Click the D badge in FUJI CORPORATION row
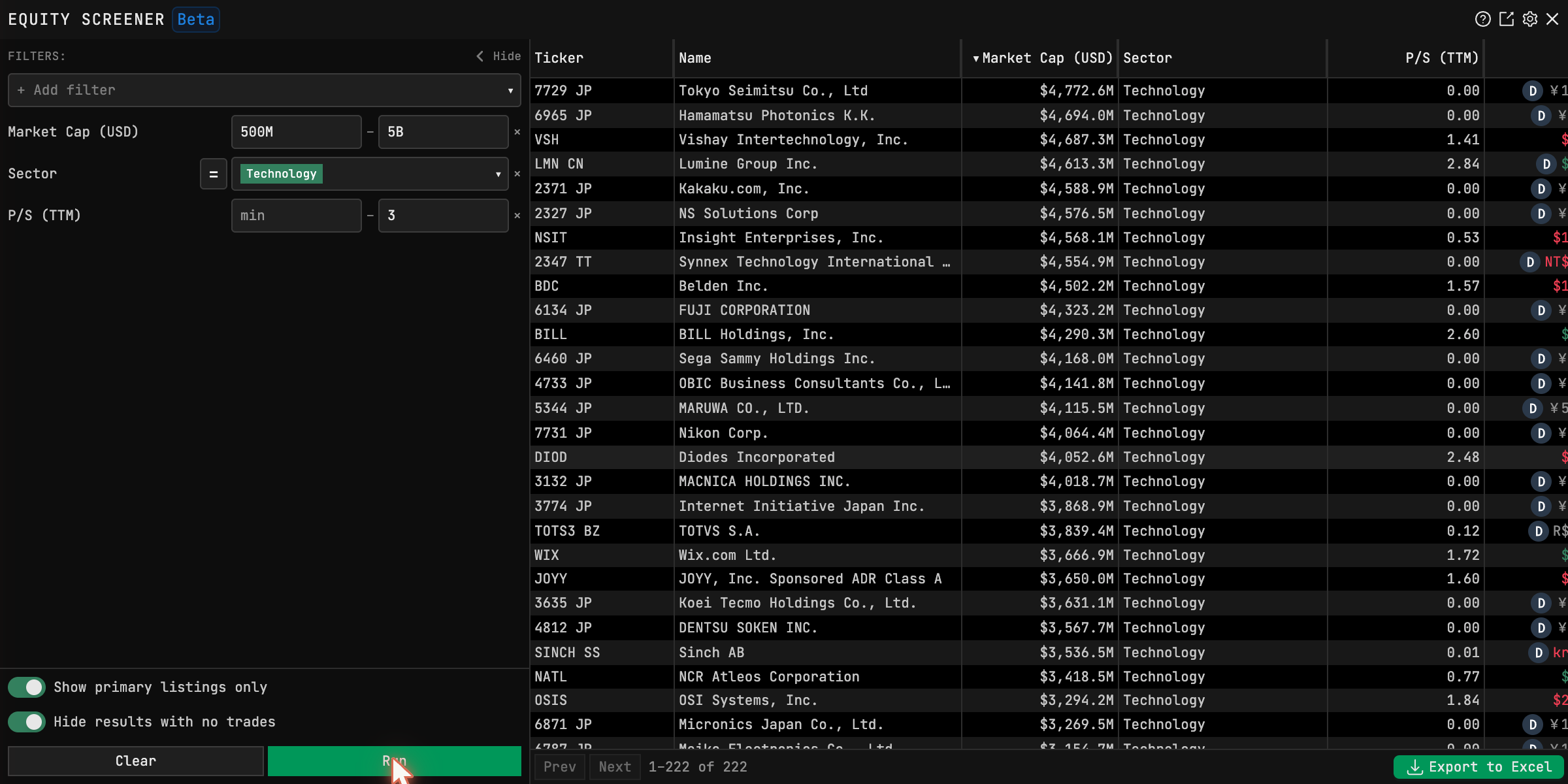Screen dimensions: 1568x784 tap(1541, 310)
